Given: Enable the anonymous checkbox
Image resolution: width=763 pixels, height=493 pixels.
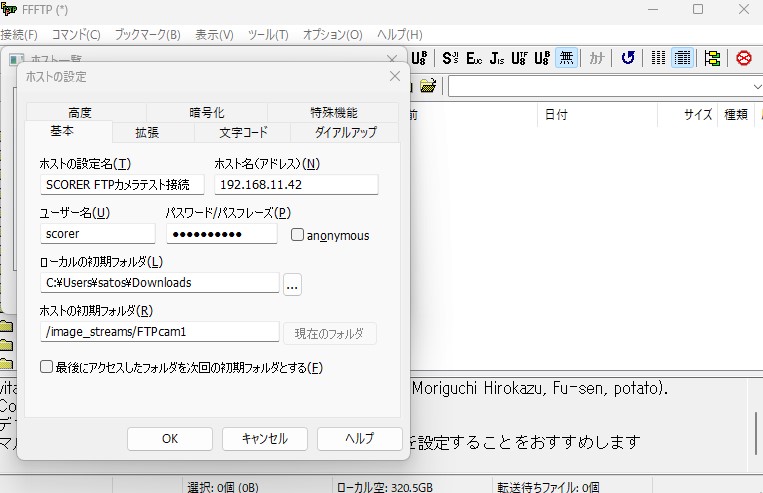Looking at the screenshot, I should pos(297,235).
